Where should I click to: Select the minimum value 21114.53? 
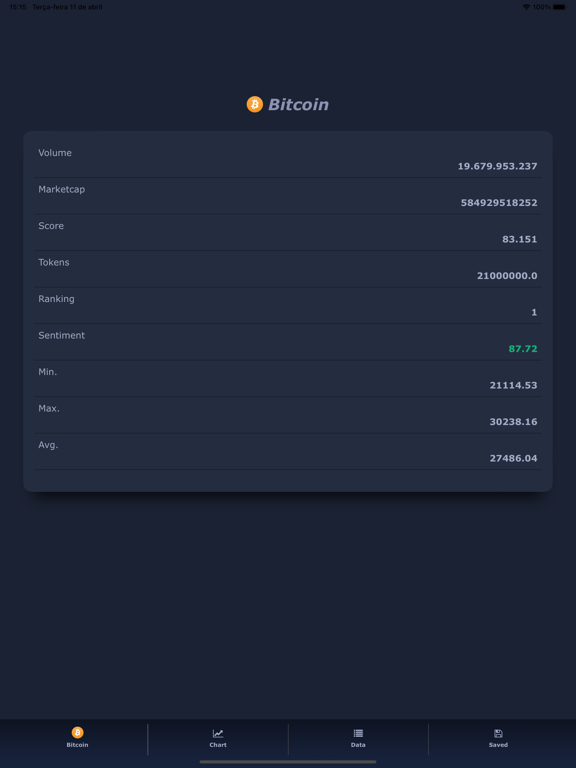pyautogui.click(x=513, y=385)
